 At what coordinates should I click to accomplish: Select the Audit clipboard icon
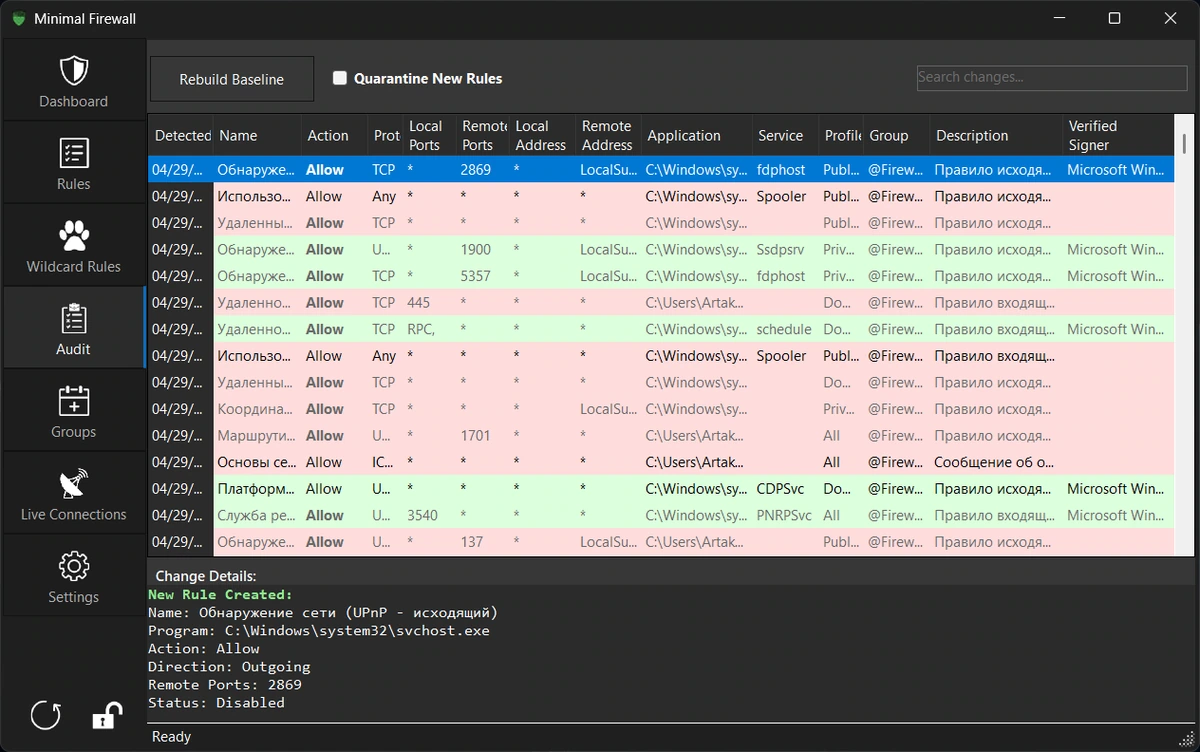tap(73, 319)
